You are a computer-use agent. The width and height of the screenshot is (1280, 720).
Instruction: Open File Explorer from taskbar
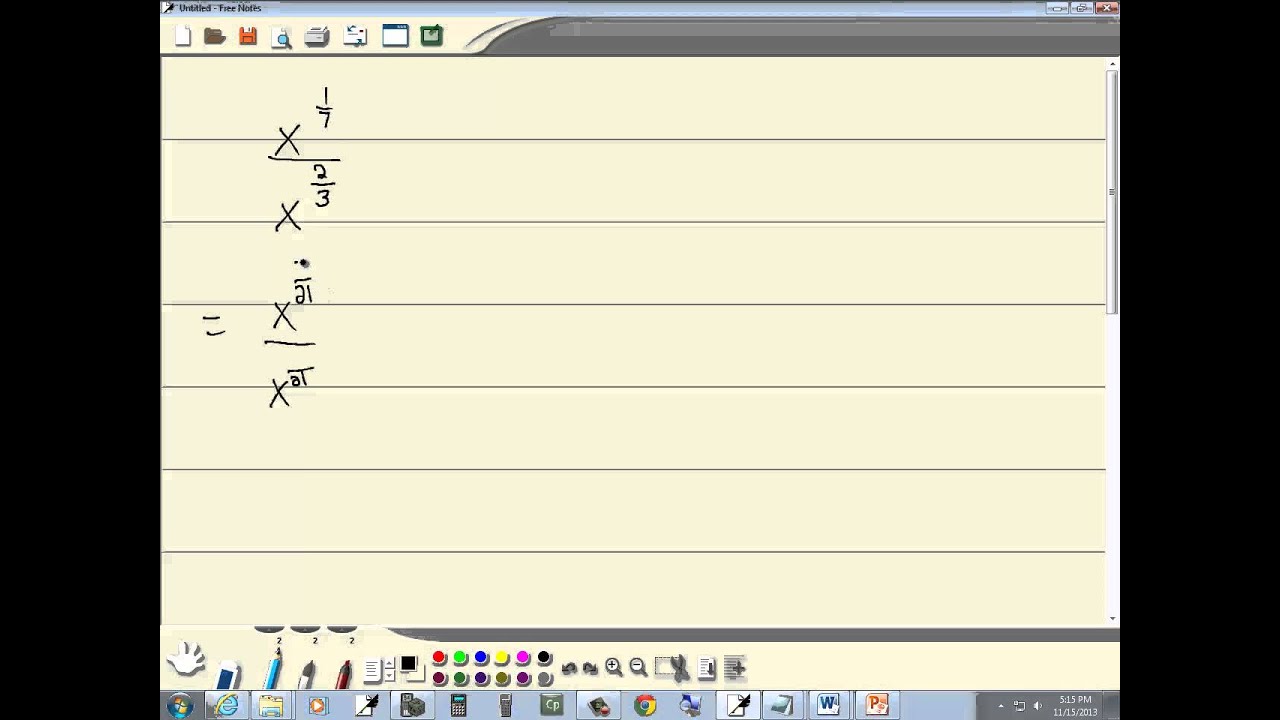pyautogui.click(x=271, y=705)
